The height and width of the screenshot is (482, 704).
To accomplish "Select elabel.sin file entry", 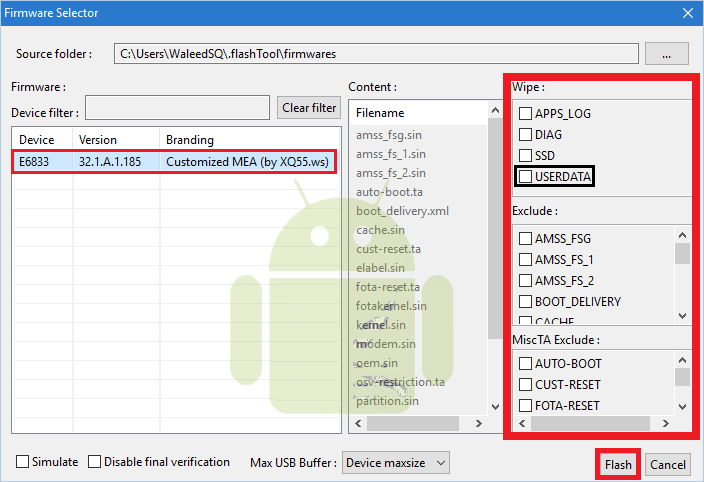I will click(x=380, y=268).
